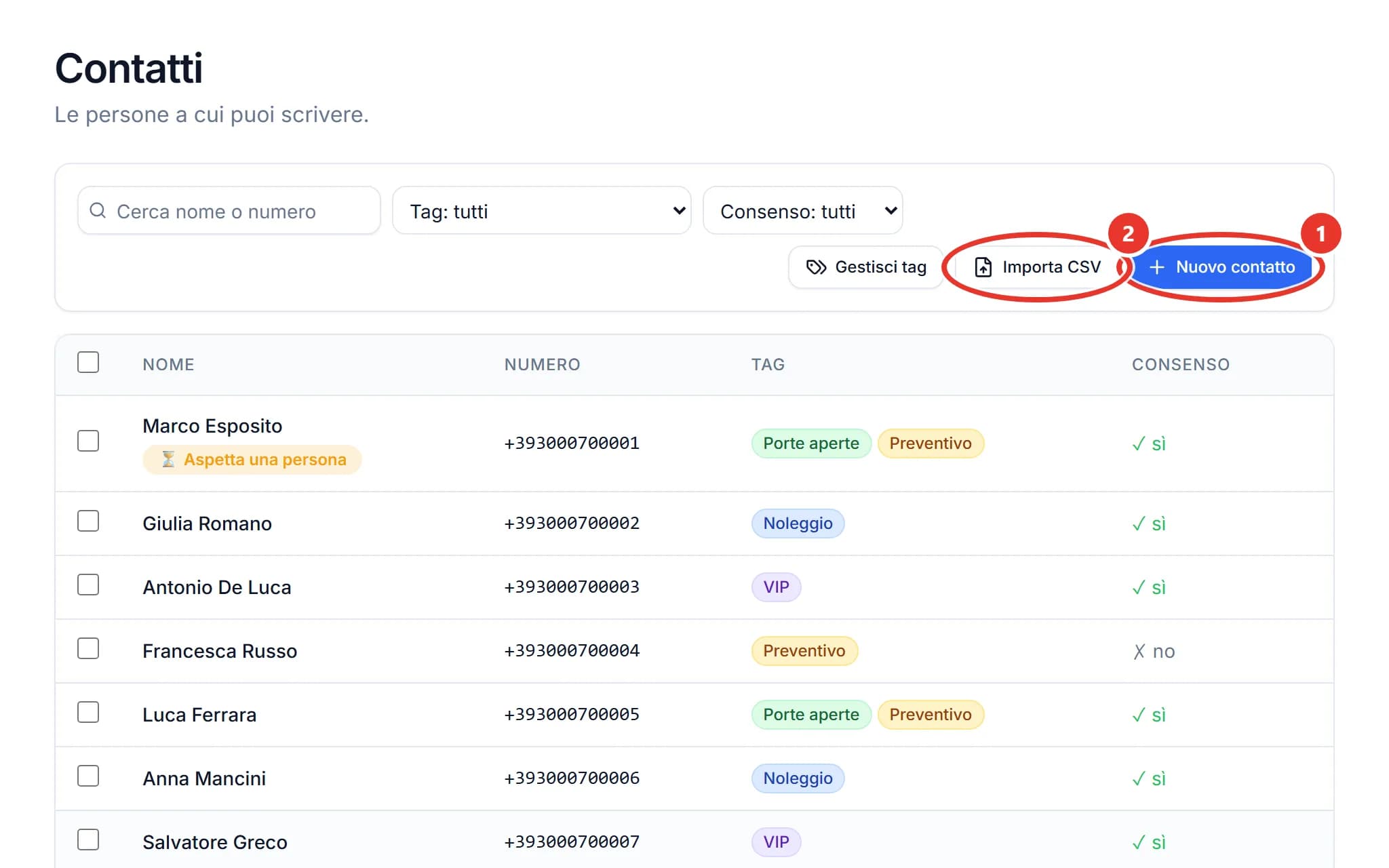Open the 'Tag: tutti' filter dropdown
The height and width of the screenshot is (868, 1389).
(541, 211)
